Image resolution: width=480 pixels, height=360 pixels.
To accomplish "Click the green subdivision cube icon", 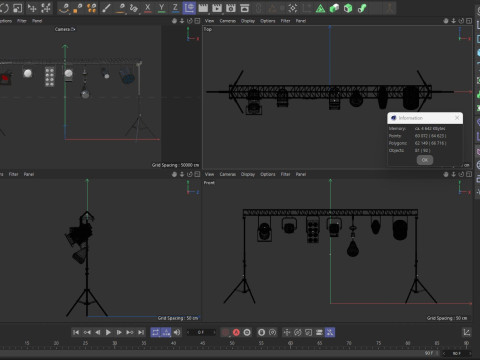I will (x=348, y=8).
